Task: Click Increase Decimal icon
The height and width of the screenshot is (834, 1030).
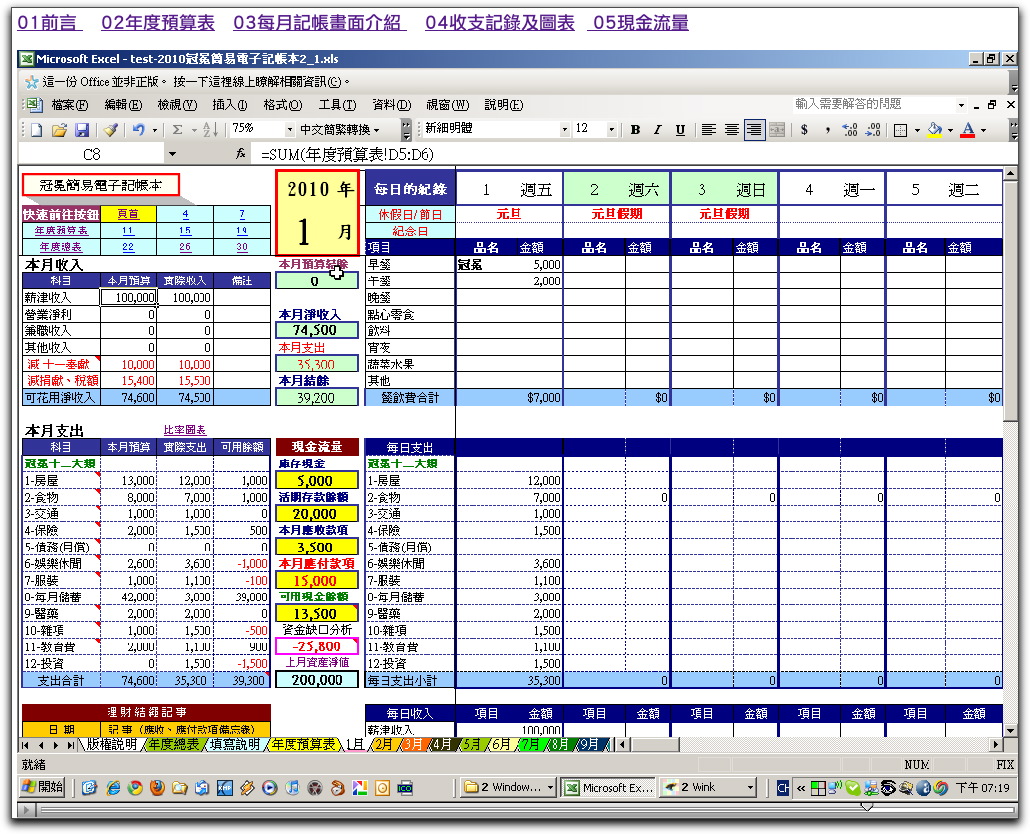Action: pos(849,130)
